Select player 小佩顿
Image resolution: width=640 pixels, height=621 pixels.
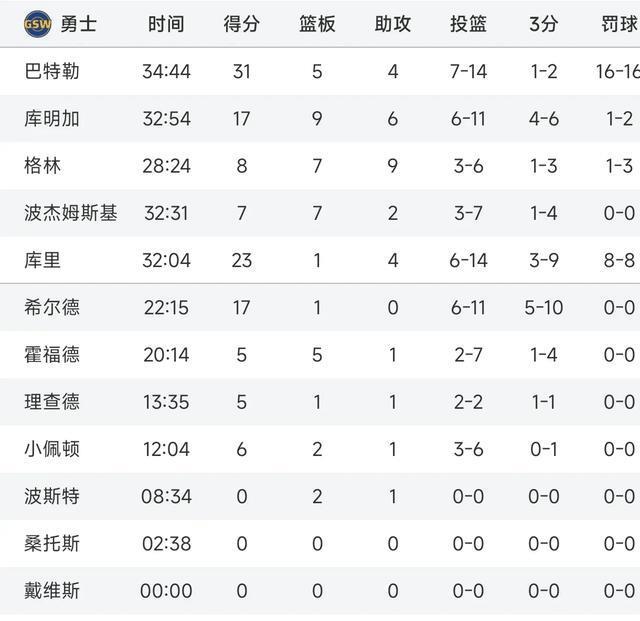[x=52, y=449]
